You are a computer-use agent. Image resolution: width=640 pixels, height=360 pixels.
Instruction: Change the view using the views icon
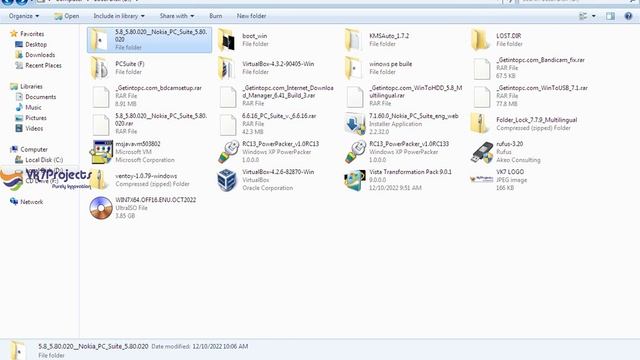(x=583, y=16)
